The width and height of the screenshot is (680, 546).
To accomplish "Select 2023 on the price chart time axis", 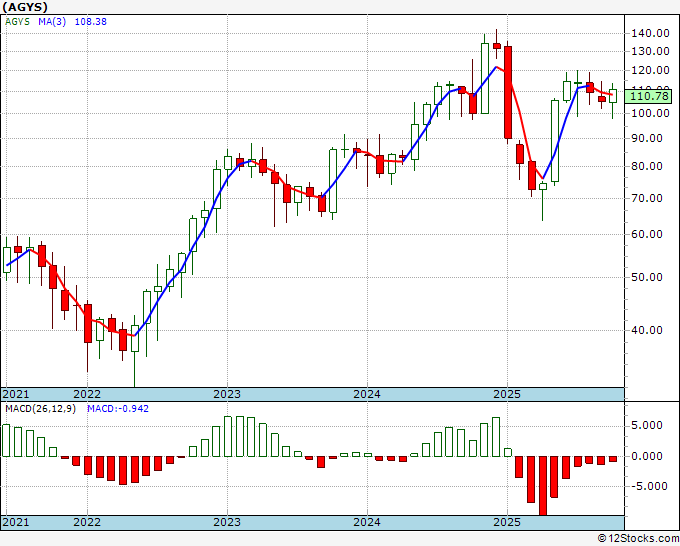I will coord(227,394).
